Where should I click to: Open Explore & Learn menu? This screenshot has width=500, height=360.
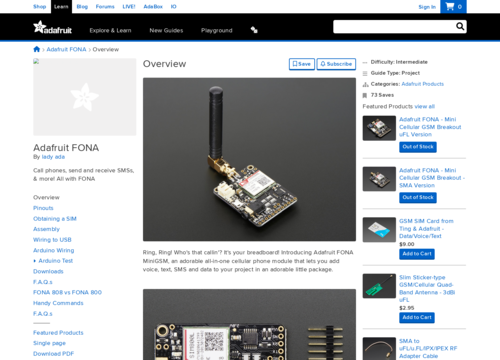[x=110, y=30]
